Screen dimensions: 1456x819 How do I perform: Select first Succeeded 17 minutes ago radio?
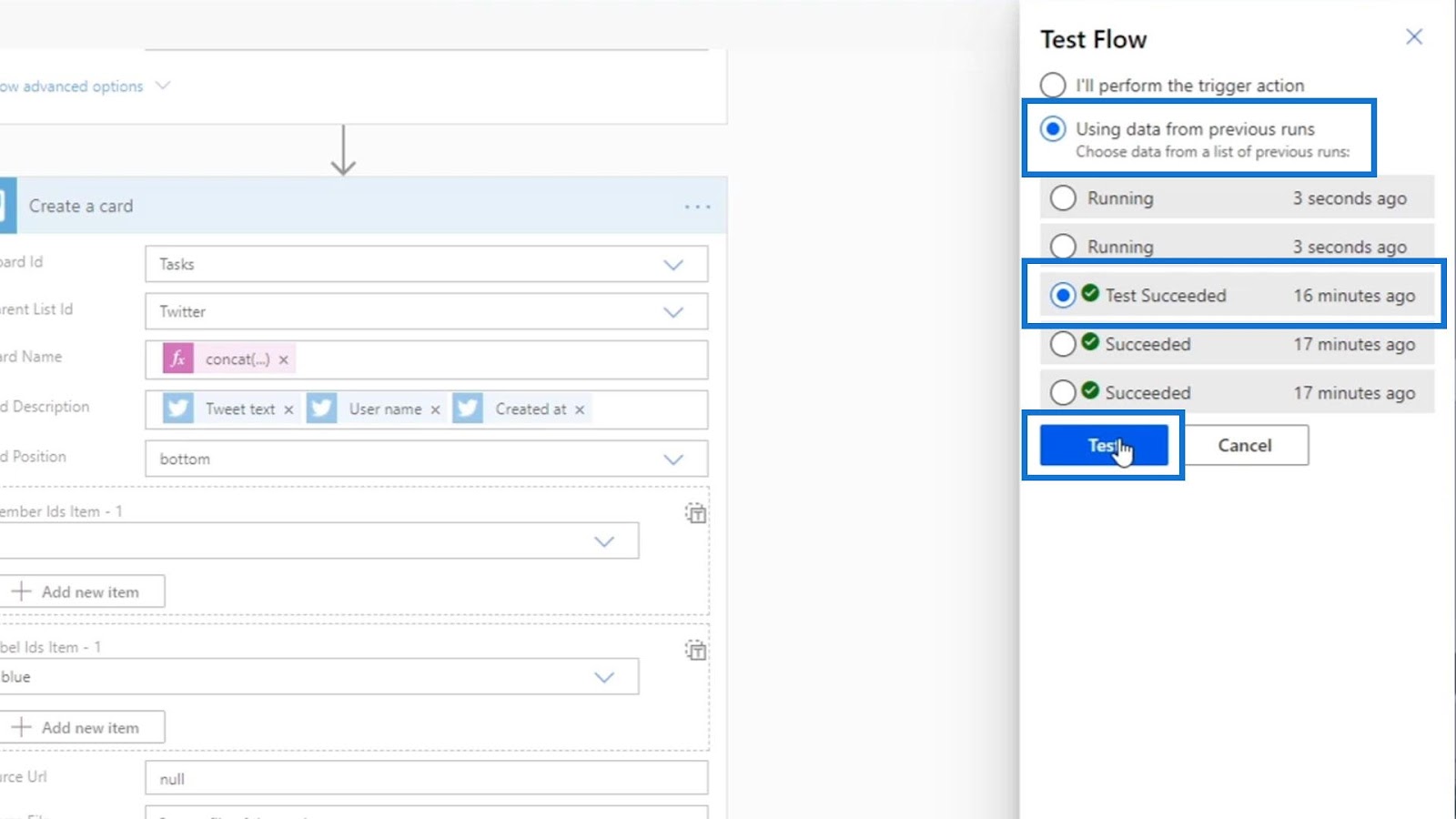1063,344
